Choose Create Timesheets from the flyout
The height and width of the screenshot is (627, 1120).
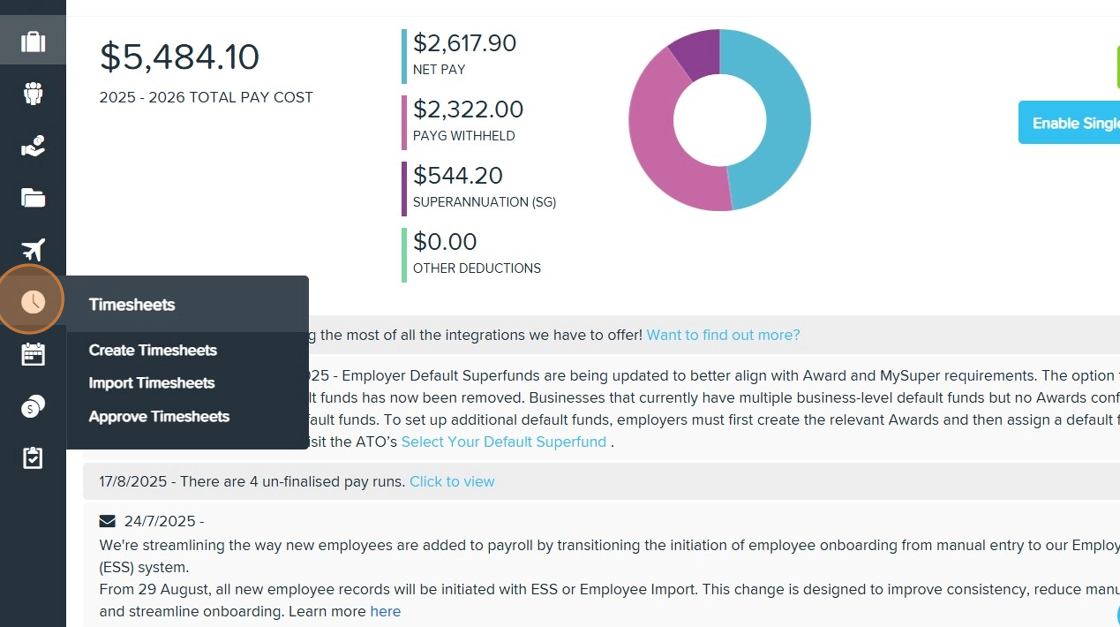(x=153, y=350)
